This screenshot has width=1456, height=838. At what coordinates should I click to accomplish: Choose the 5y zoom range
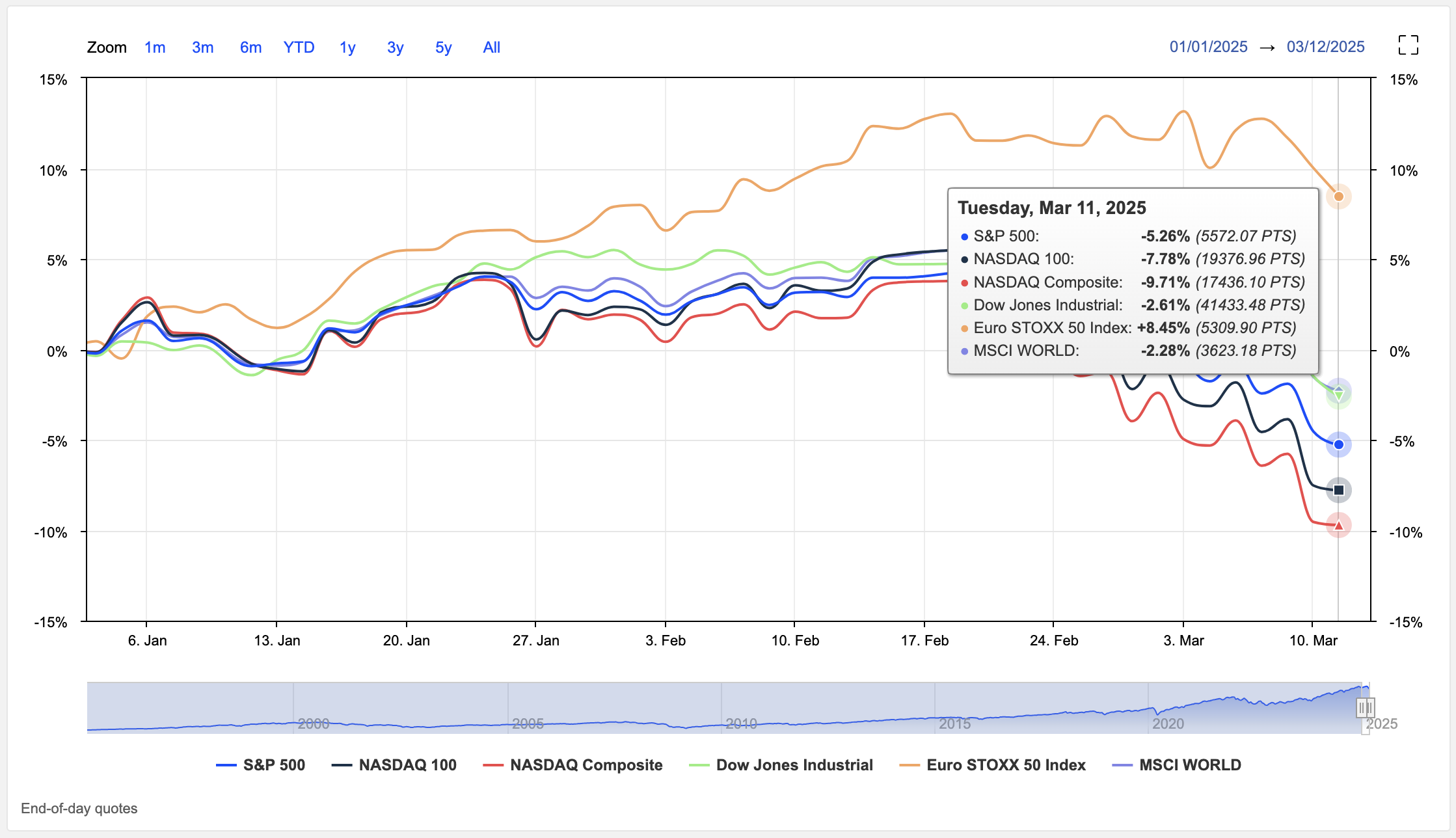pos(444,47)
